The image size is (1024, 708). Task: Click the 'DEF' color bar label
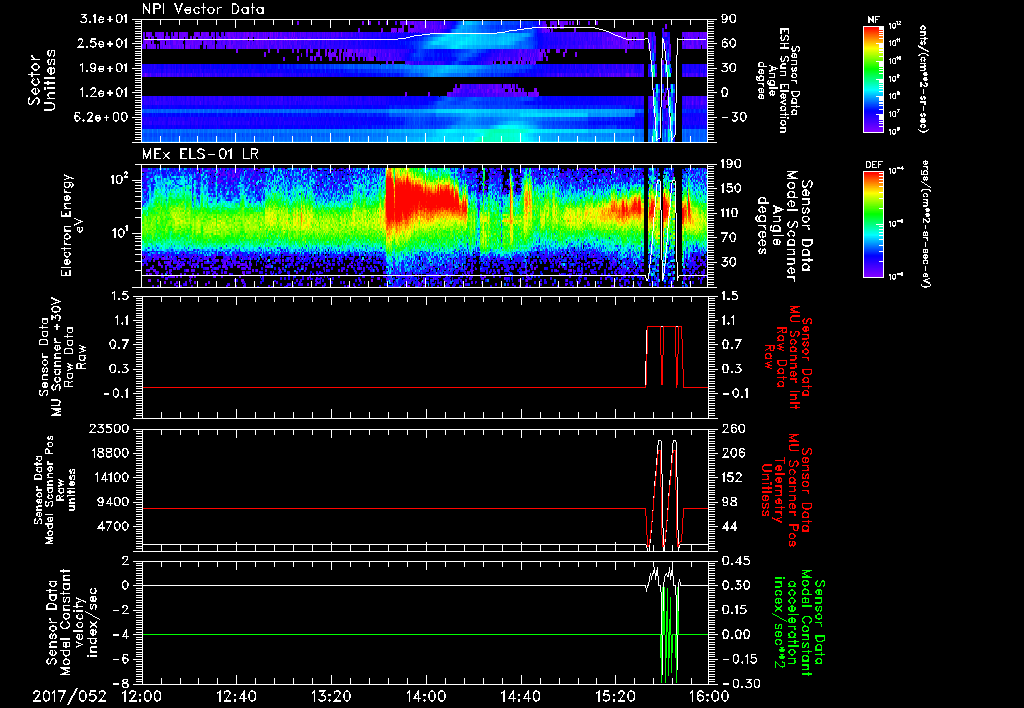874,165
